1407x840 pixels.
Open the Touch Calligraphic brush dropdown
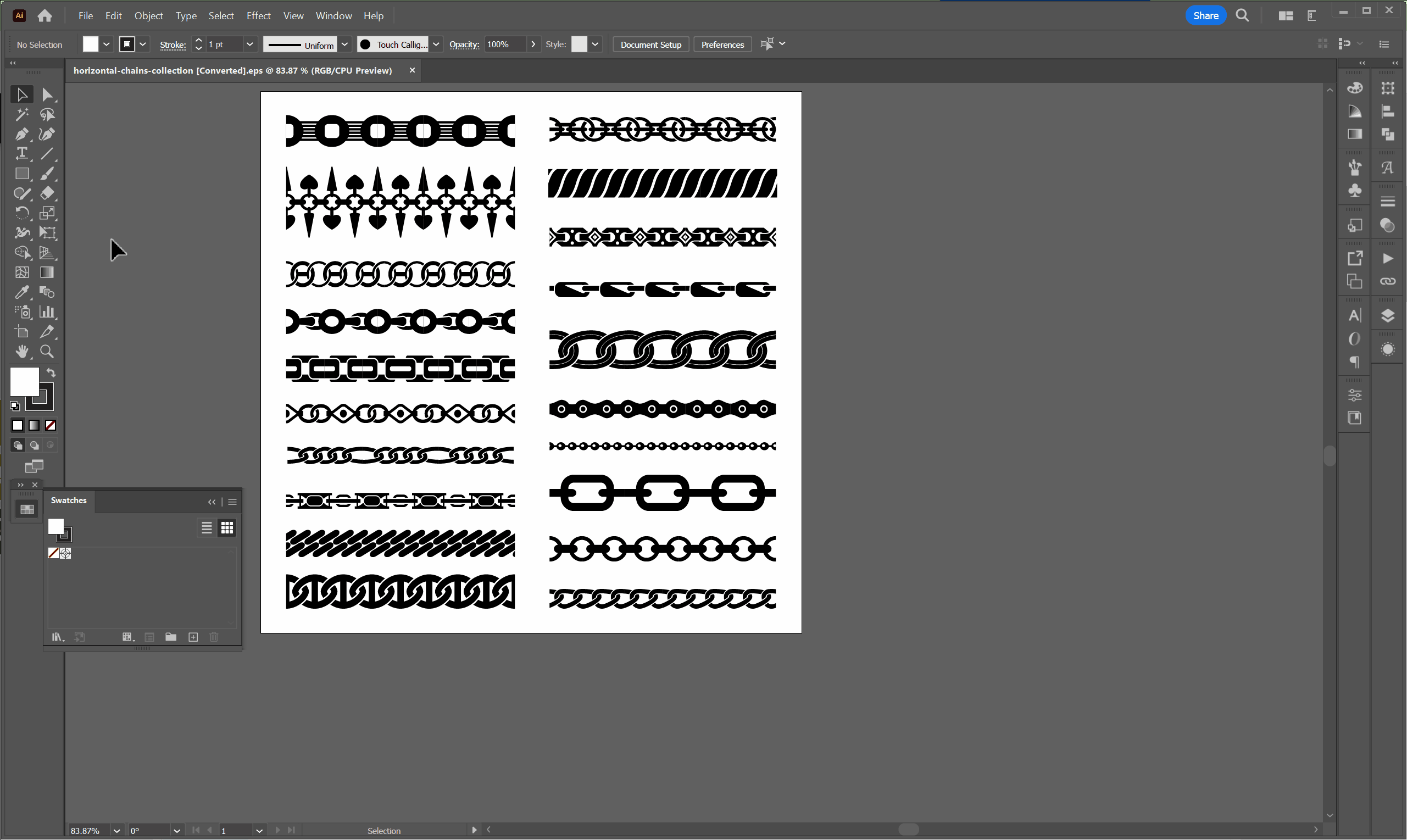436,44
